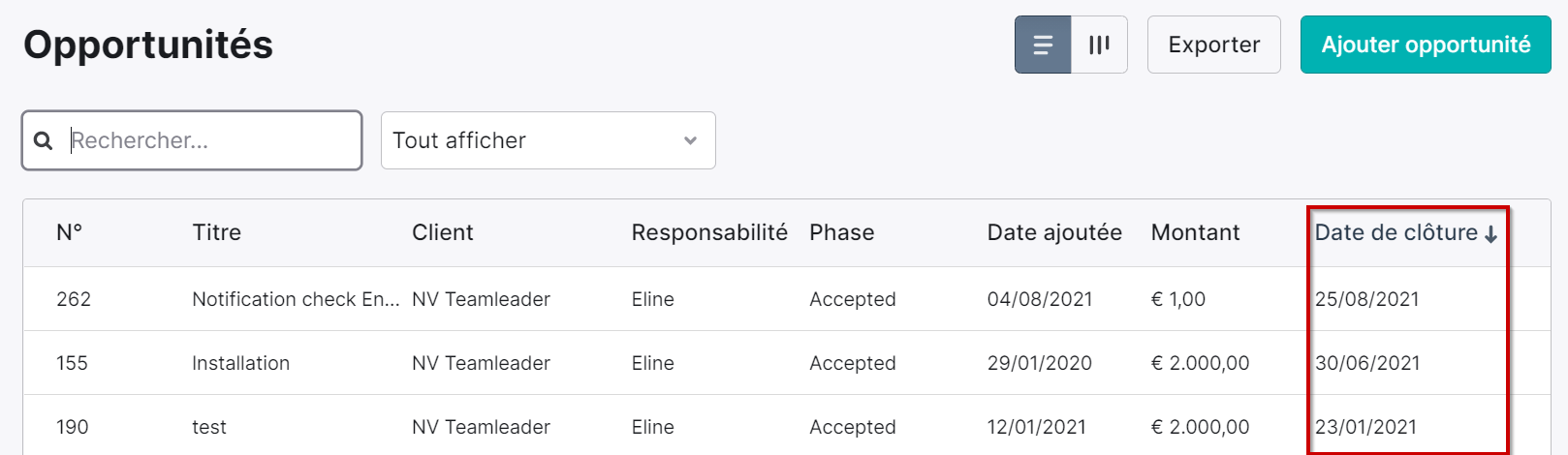Switch to kanban board view icon
This screenshot has height=455, width=1568.
point(1099,45)
